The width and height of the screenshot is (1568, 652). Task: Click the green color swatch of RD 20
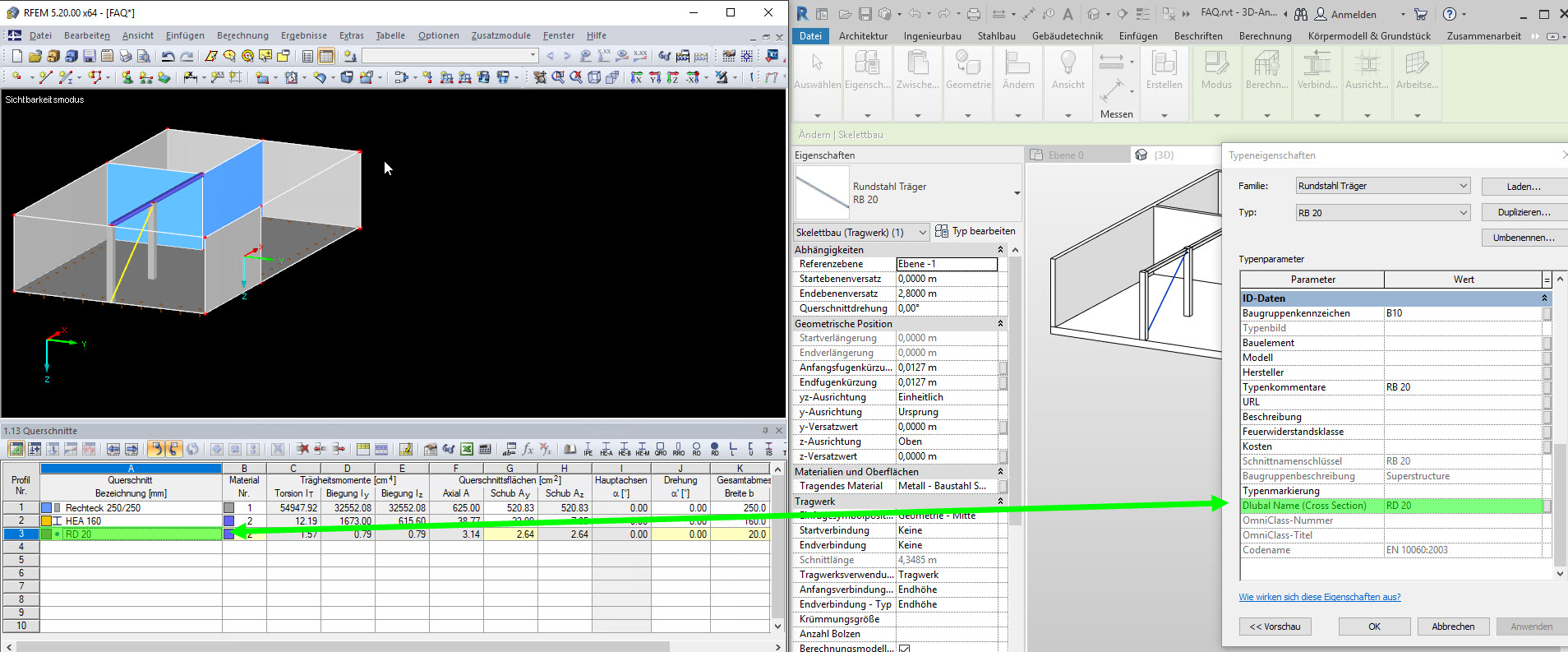pyautogui.click(x=47, y=534)
